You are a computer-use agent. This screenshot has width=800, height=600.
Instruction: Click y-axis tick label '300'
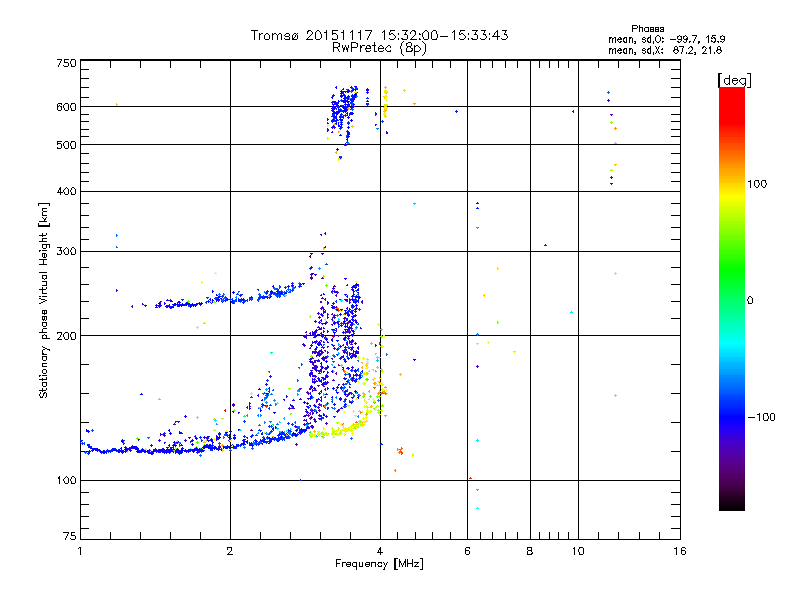66,251
